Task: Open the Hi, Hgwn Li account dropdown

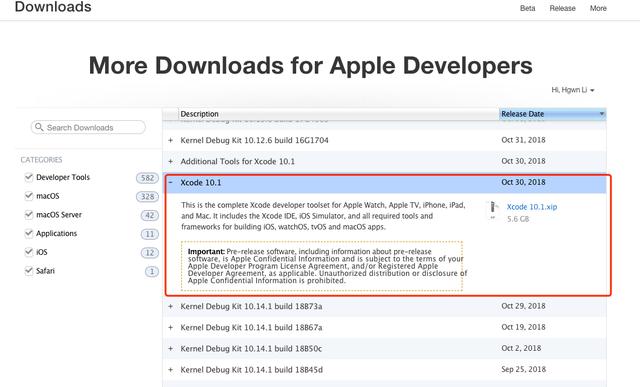Action: [x=573, y=90]
